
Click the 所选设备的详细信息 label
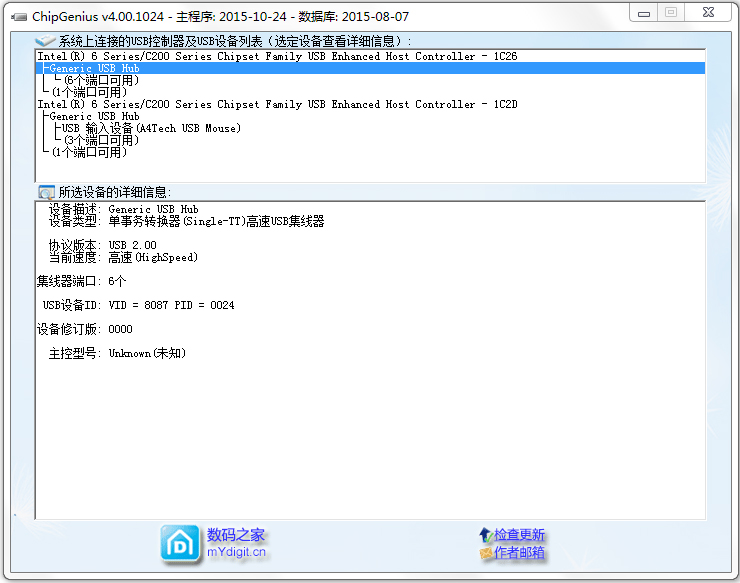coord(115,192)
